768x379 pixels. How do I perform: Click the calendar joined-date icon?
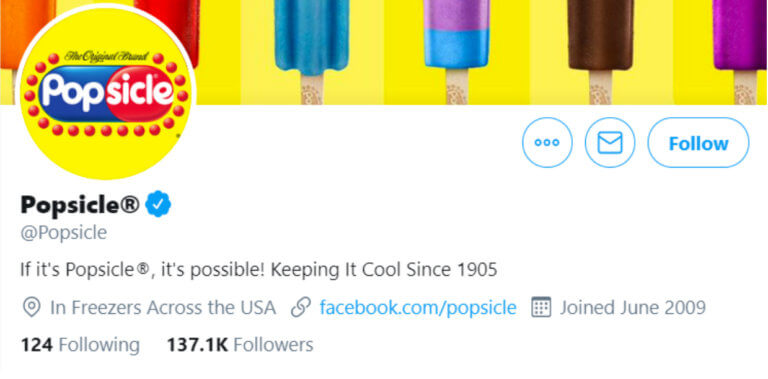(x=541, y=308)
